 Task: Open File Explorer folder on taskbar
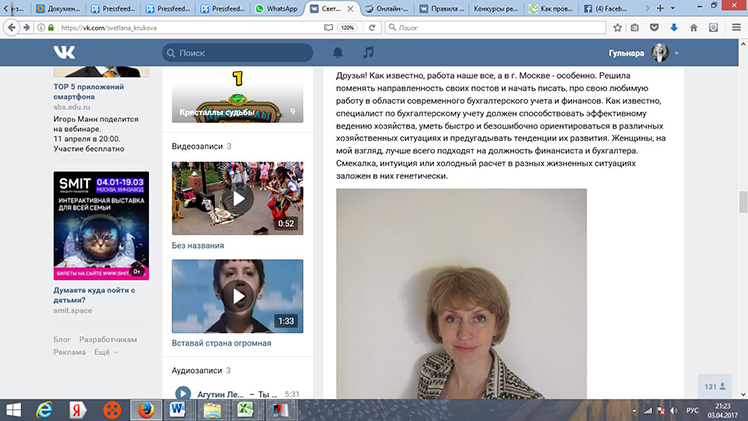(212, 410)
